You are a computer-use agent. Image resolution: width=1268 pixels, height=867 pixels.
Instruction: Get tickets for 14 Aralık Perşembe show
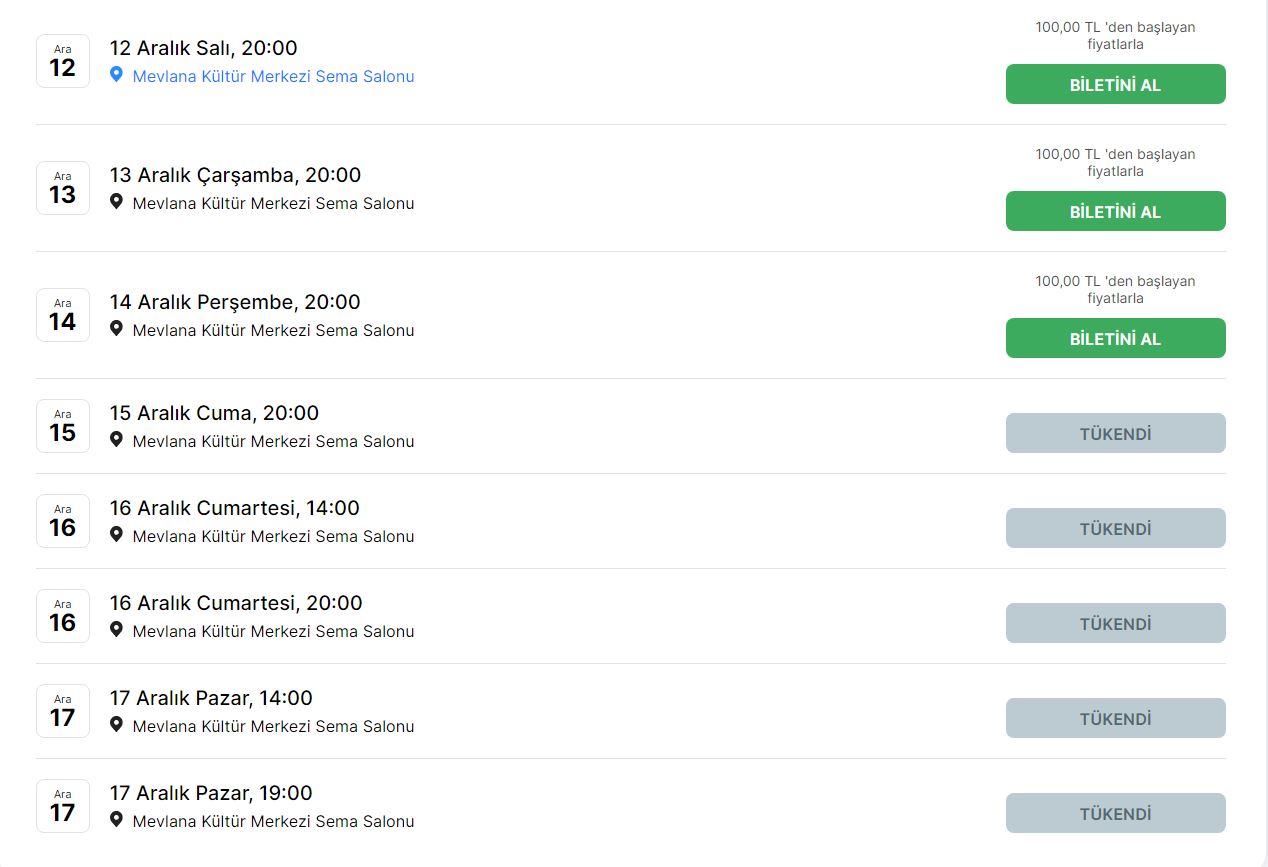[x=1115, y=339]
